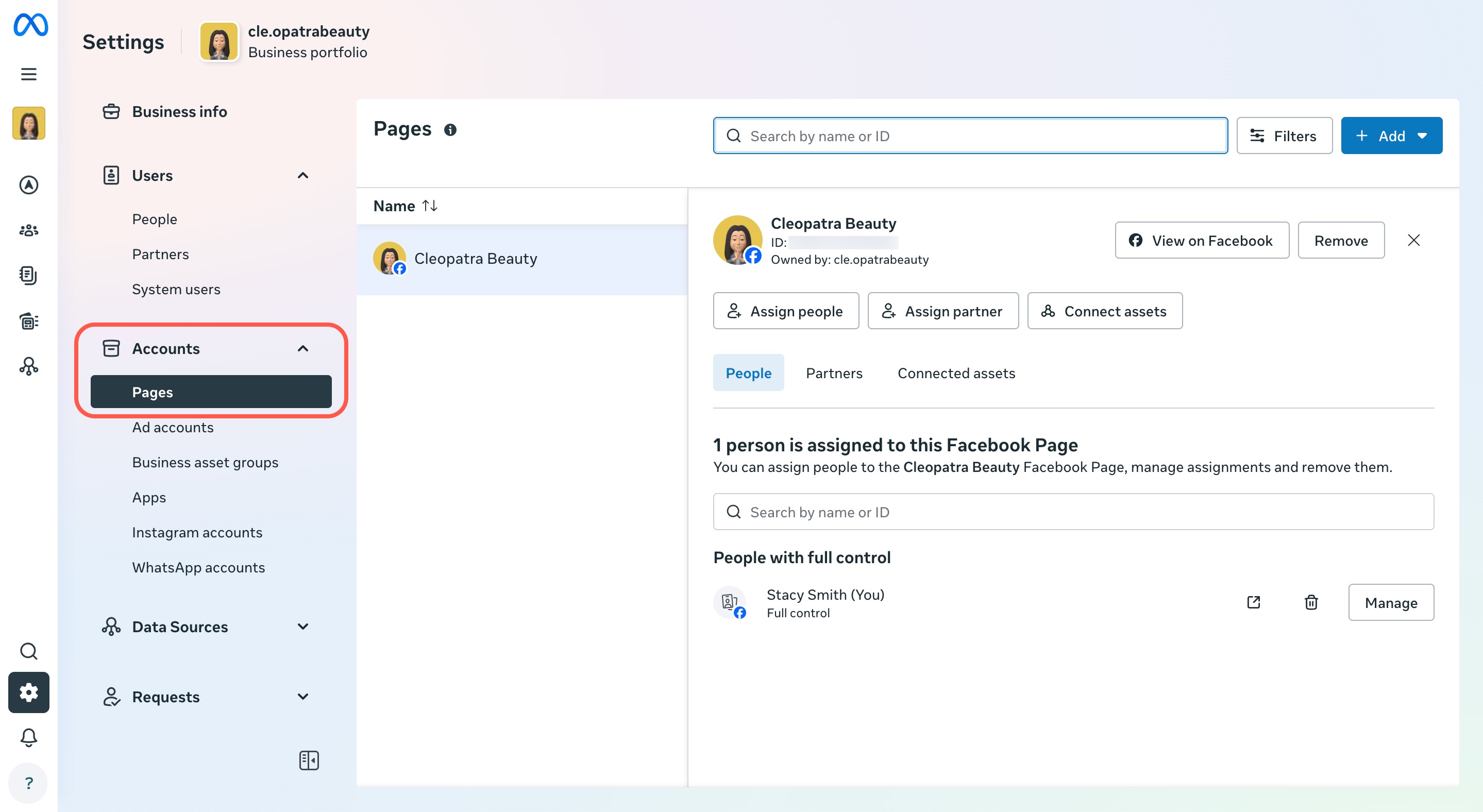Open the help question mark icon
Image resolution: width=1483 pixels, height=812 pixels.
click(x=29, y=783)
